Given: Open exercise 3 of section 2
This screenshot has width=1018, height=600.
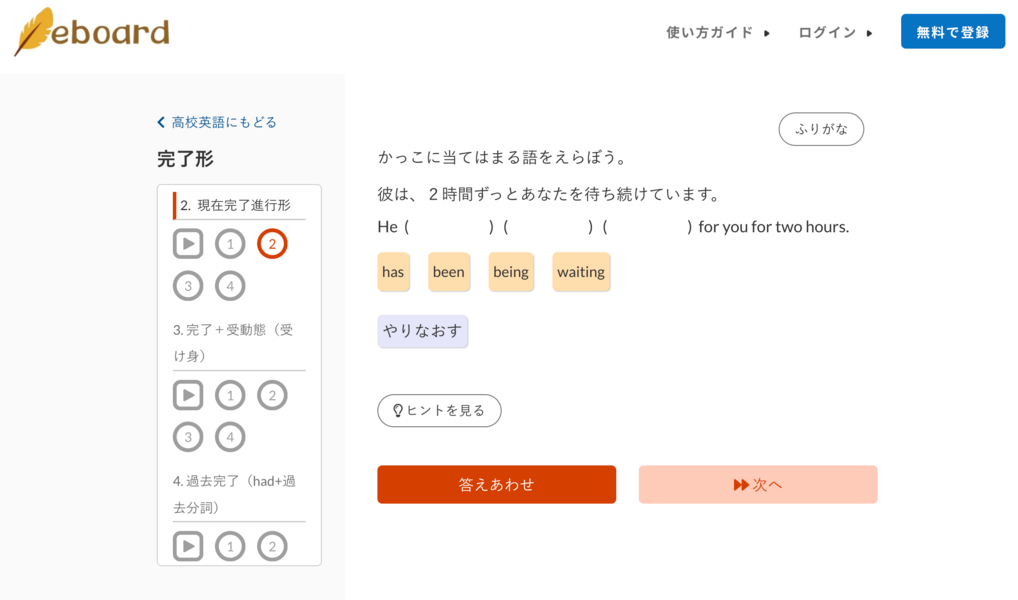Looking at the screenshot, I should [188, 286].
